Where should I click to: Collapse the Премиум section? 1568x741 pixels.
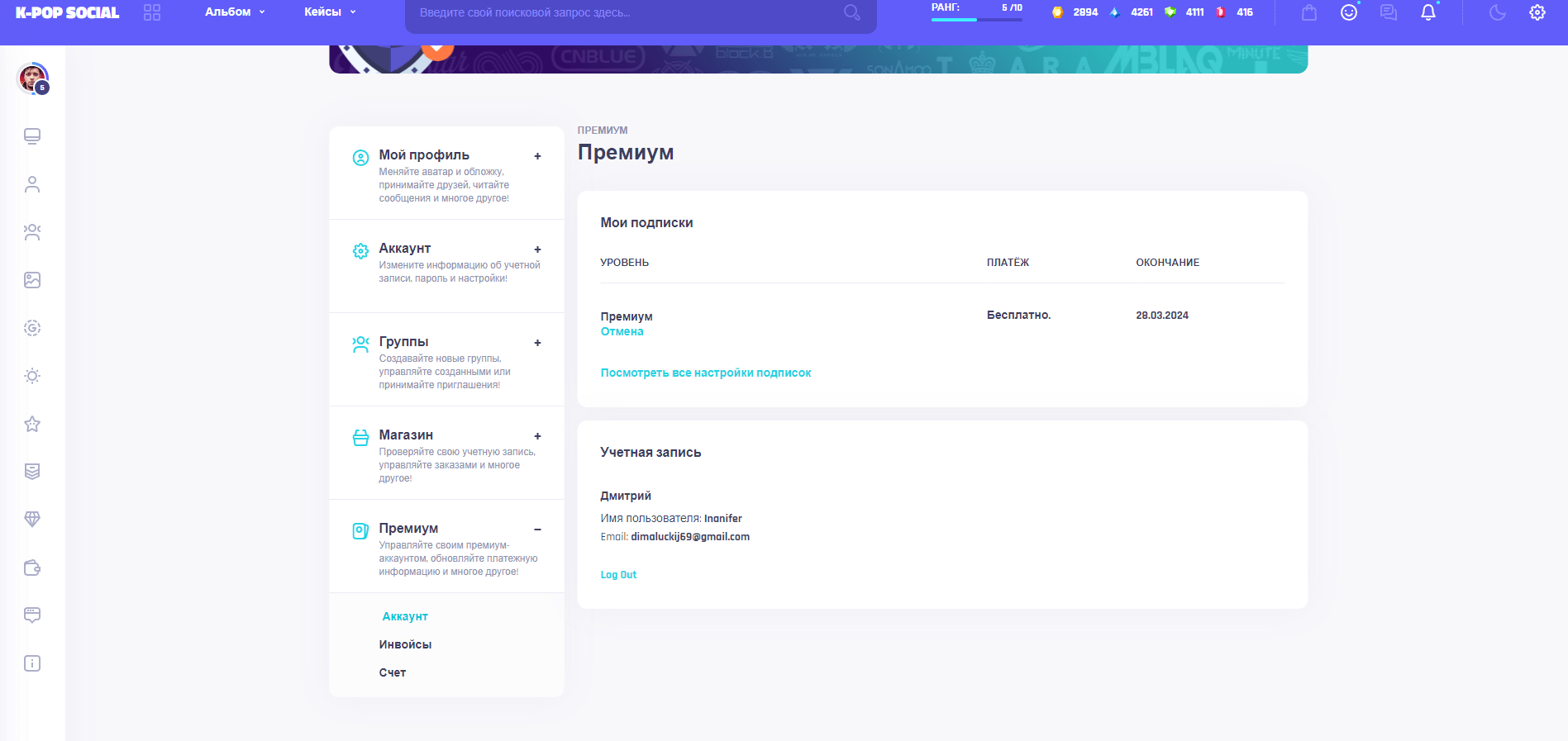[537, 530]
